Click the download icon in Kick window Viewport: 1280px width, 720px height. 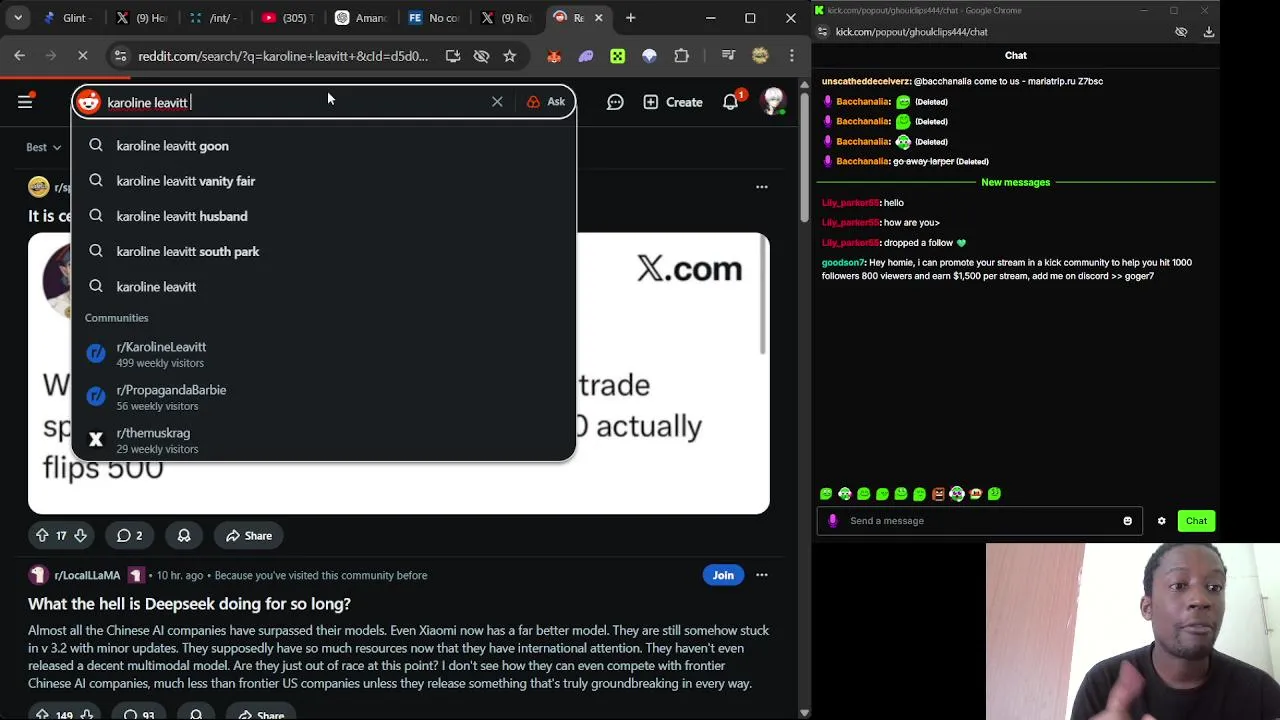tap(1209, 32)
